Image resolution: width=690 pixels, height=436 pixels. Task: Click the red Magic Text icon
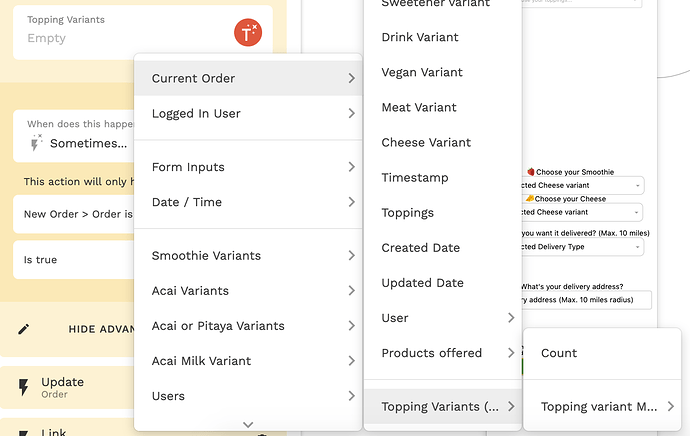(248, 33)
